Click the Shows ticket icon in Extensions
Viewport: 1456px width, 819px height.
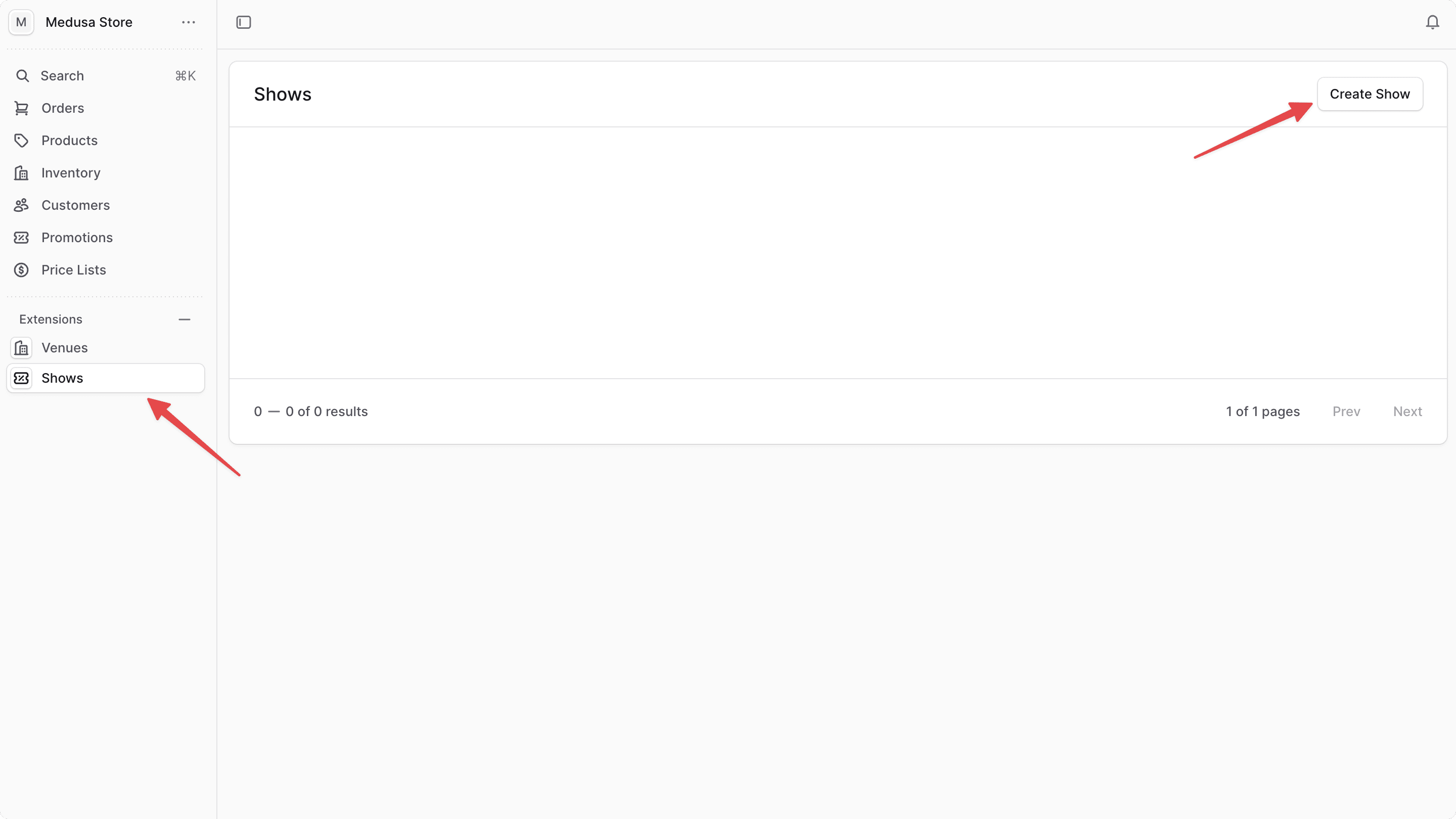[21, 378]
